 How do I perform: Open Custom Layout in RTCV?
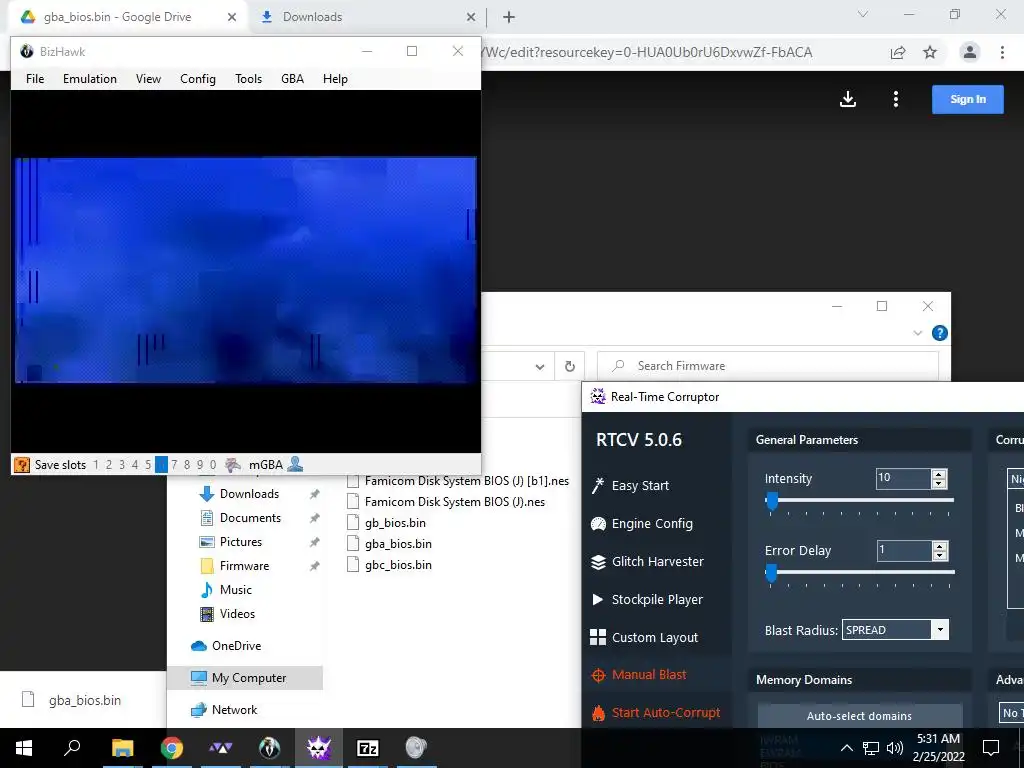pyautogui.click(x=644, y=637)
